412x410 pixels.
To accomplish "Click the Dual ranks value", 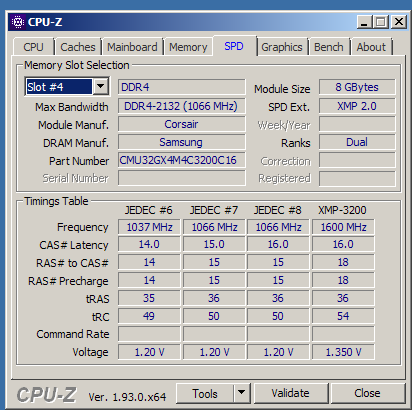I will coord(357,142).
